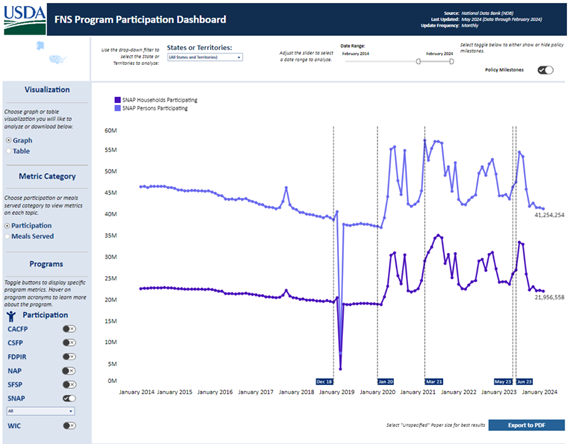Enable the WIC program toggle
570x444 pixels.
pyautogui.click(x=69, y=425)
